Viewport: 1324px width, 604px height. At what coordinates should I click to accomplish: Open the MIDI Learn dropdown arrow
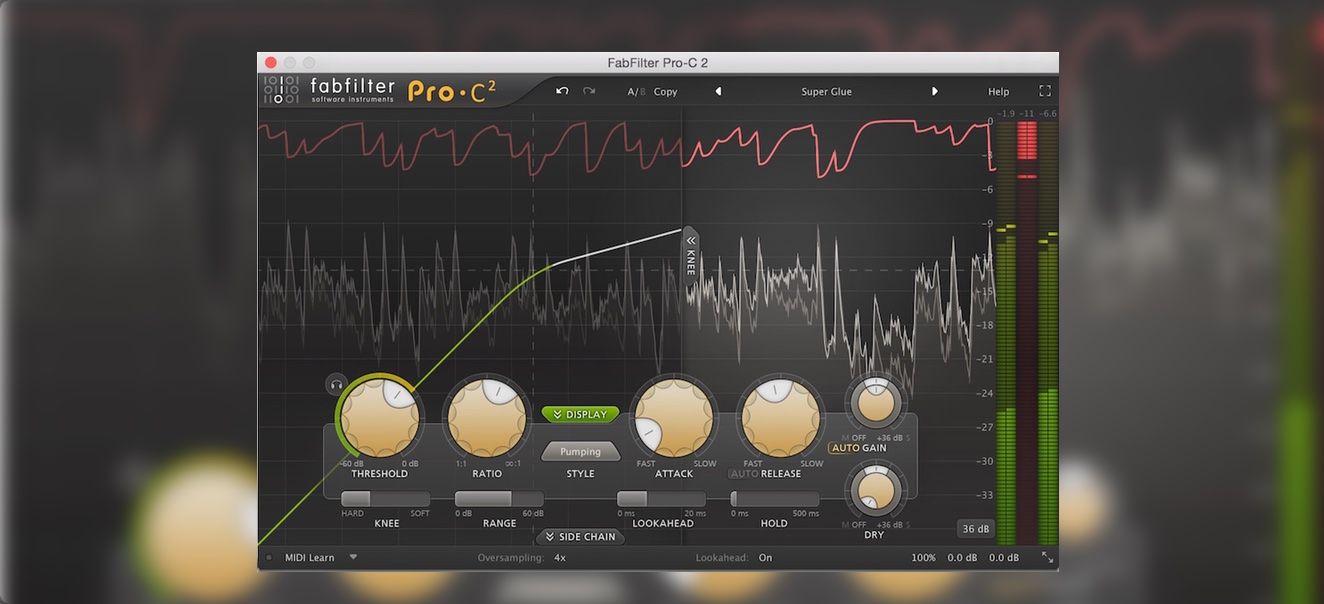353,557
